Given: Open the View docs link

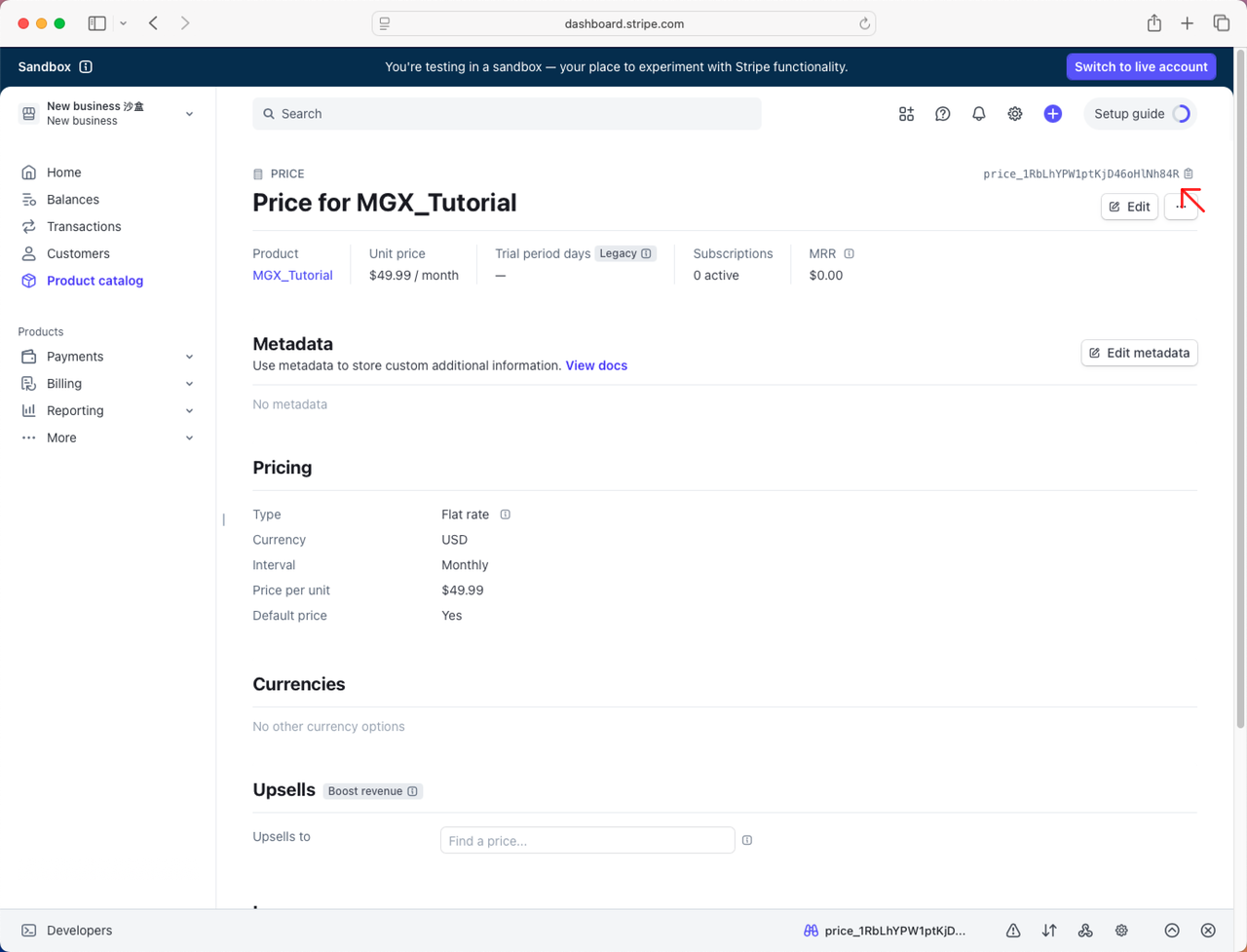Looking at the screenshot, I should click(x=596, y=365).
